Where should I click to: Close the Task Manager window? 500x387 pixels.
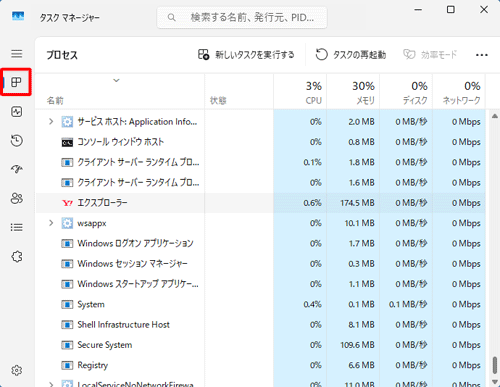tap(484, 10)
